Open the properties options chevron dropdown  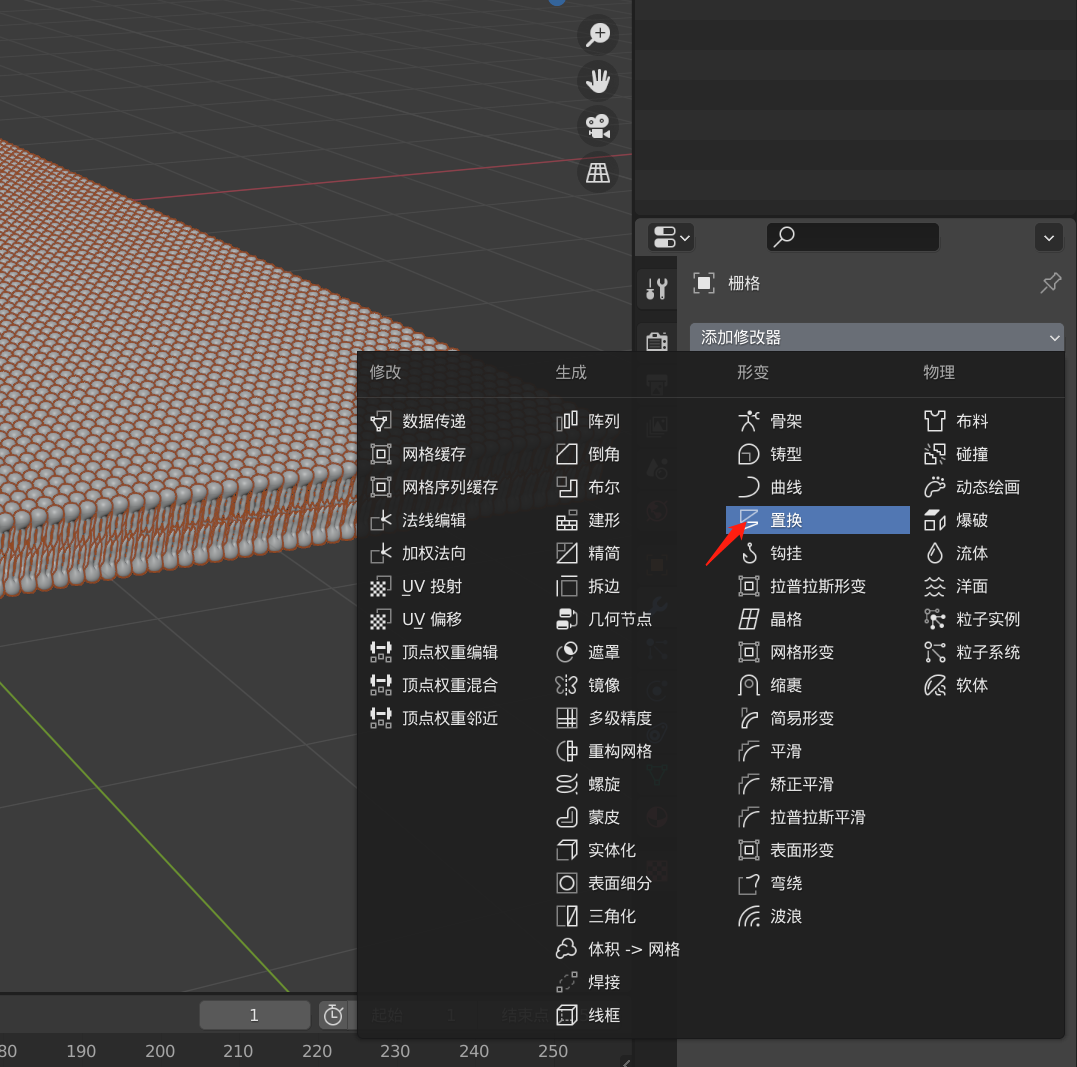tap(1048, 238)
